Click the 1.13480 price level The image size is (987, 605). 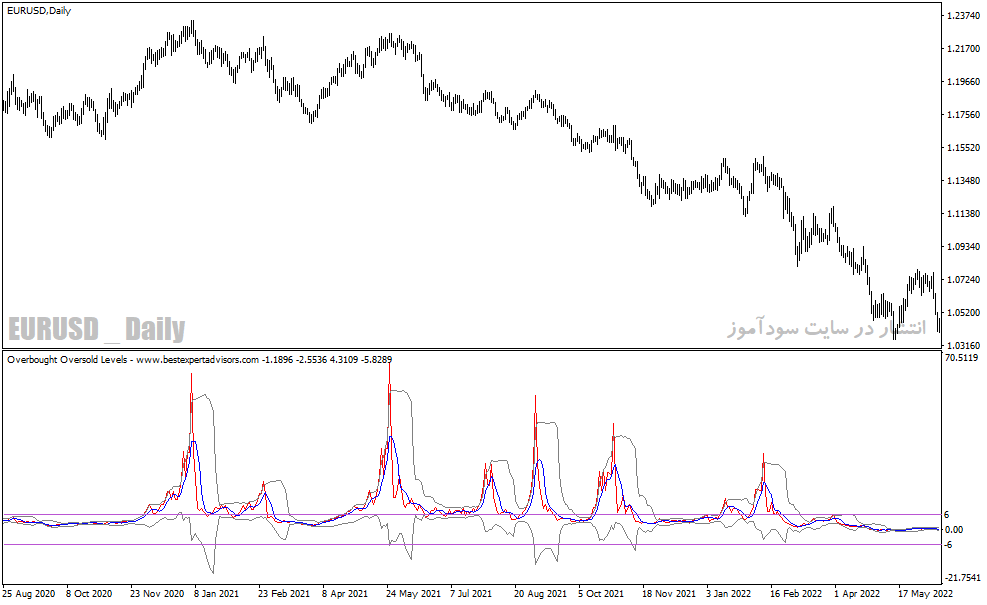963,181
